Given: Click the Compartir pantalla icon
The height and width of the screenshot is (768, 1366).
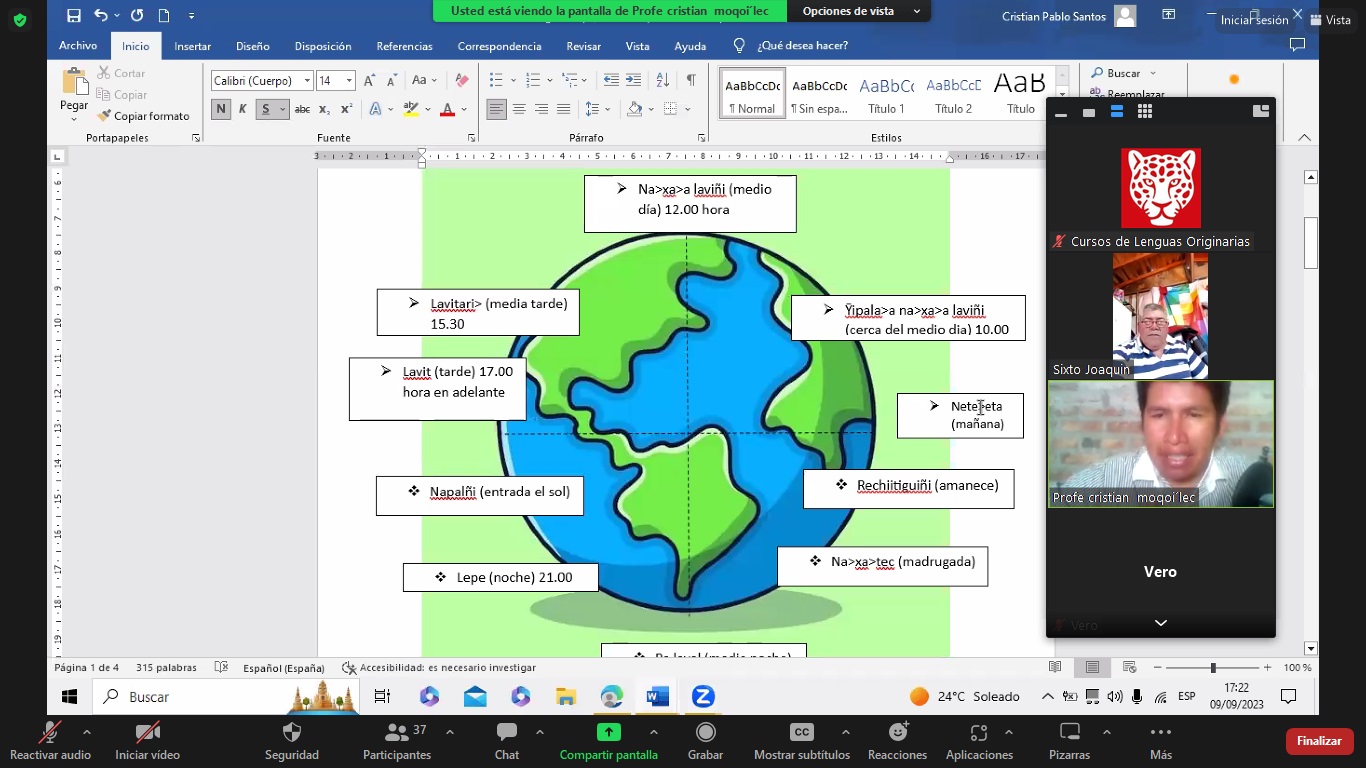Looking at the screenshot, I should [x=608, y=733].
